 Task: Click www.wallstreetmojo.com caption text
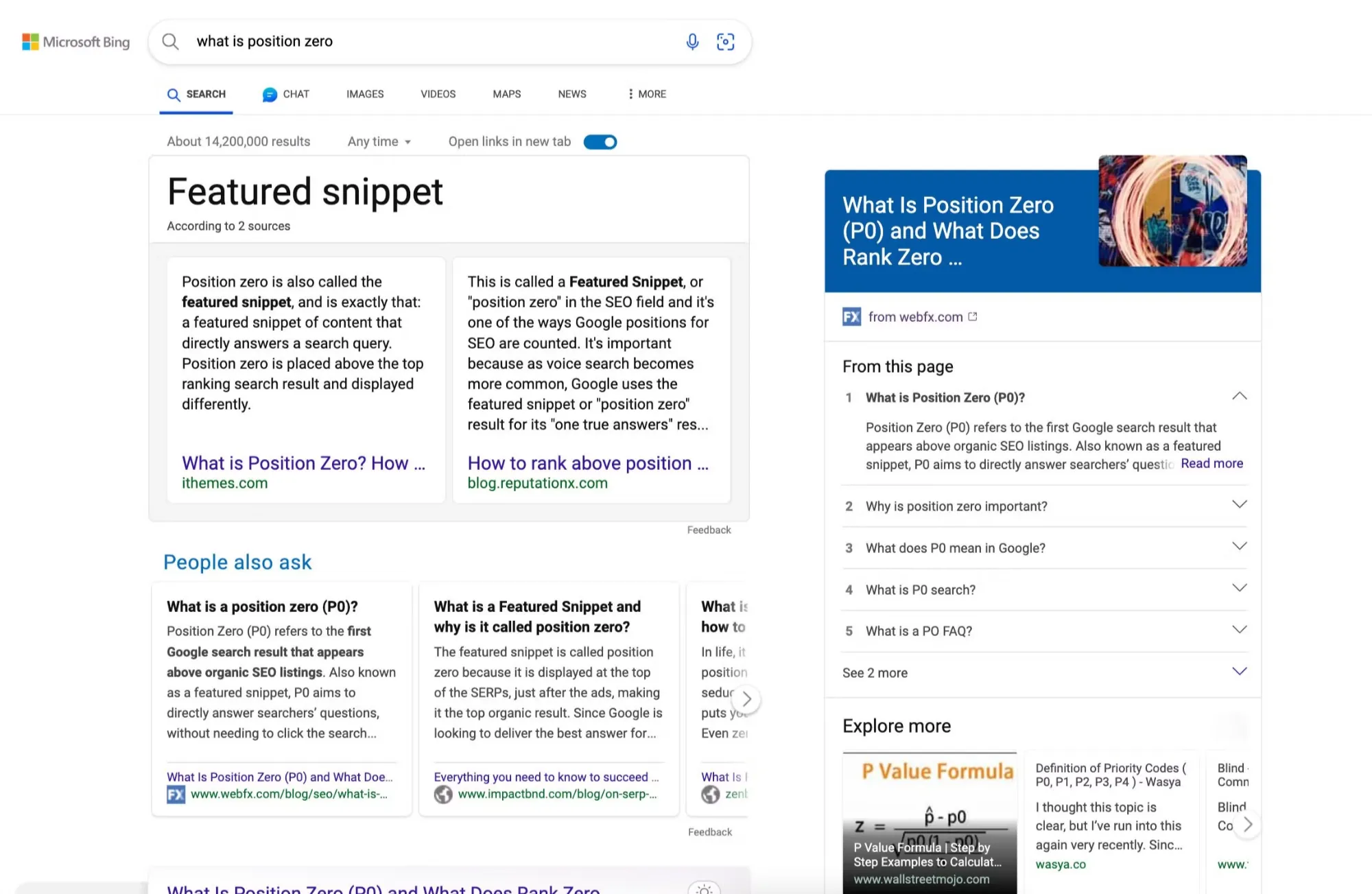pyautogui.click(x=921, y=880)
